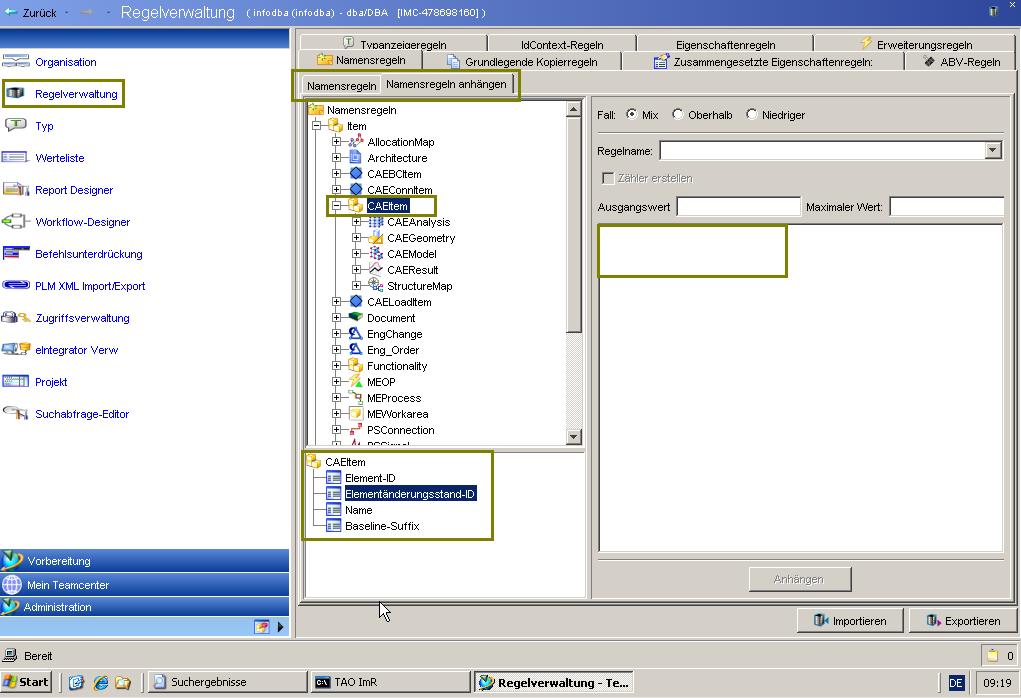Expand the Eng_Order tree node
This screenshot has width=1021, height=698.
pos(337,350)
